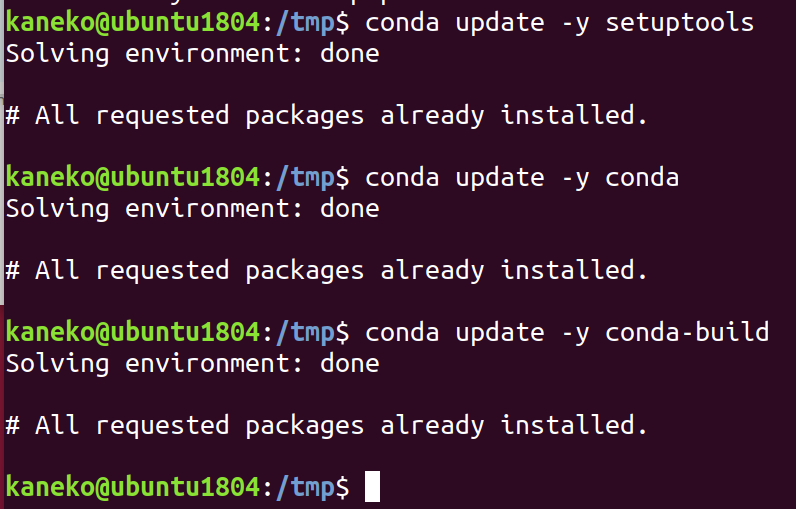Click the last 'kaneko@ubuntu1804' prompt text
Viewport: 796px width, 509px height.
[x=133, y=487]
